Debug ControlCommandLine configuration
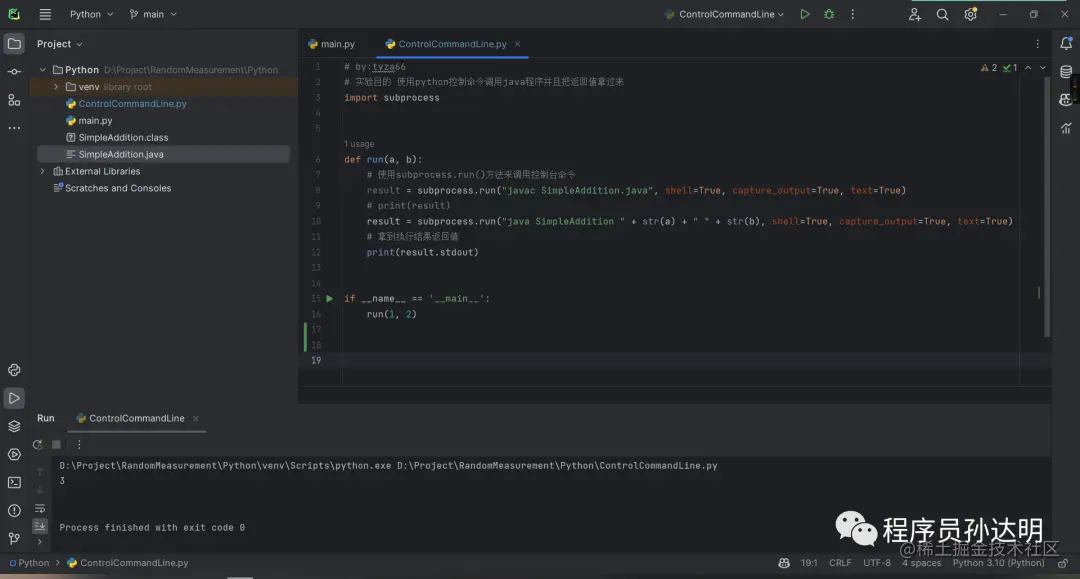Screen dimensions: 1080x579 829,14
